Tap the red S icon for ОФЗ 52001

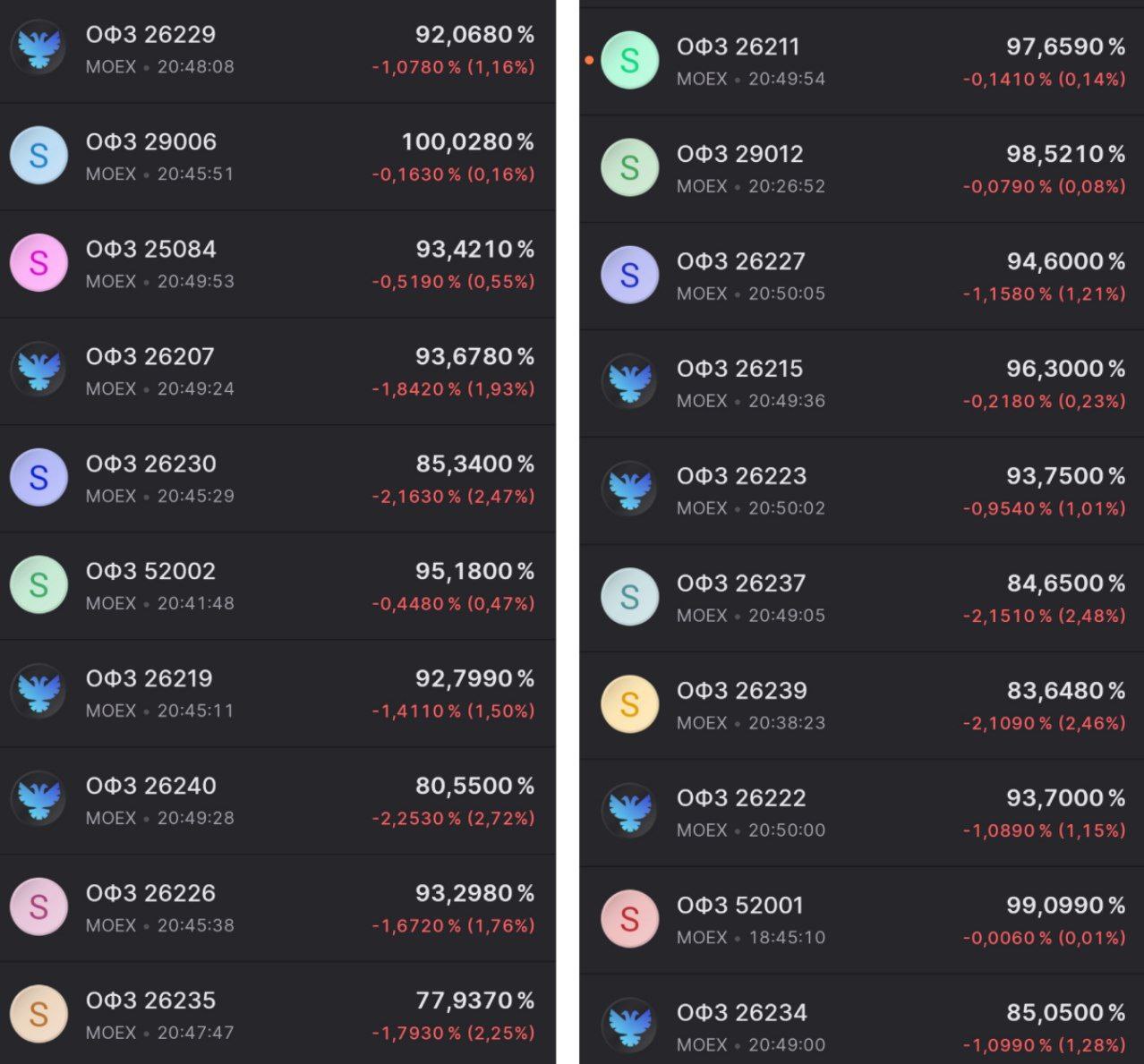click(x=629, y=920)
